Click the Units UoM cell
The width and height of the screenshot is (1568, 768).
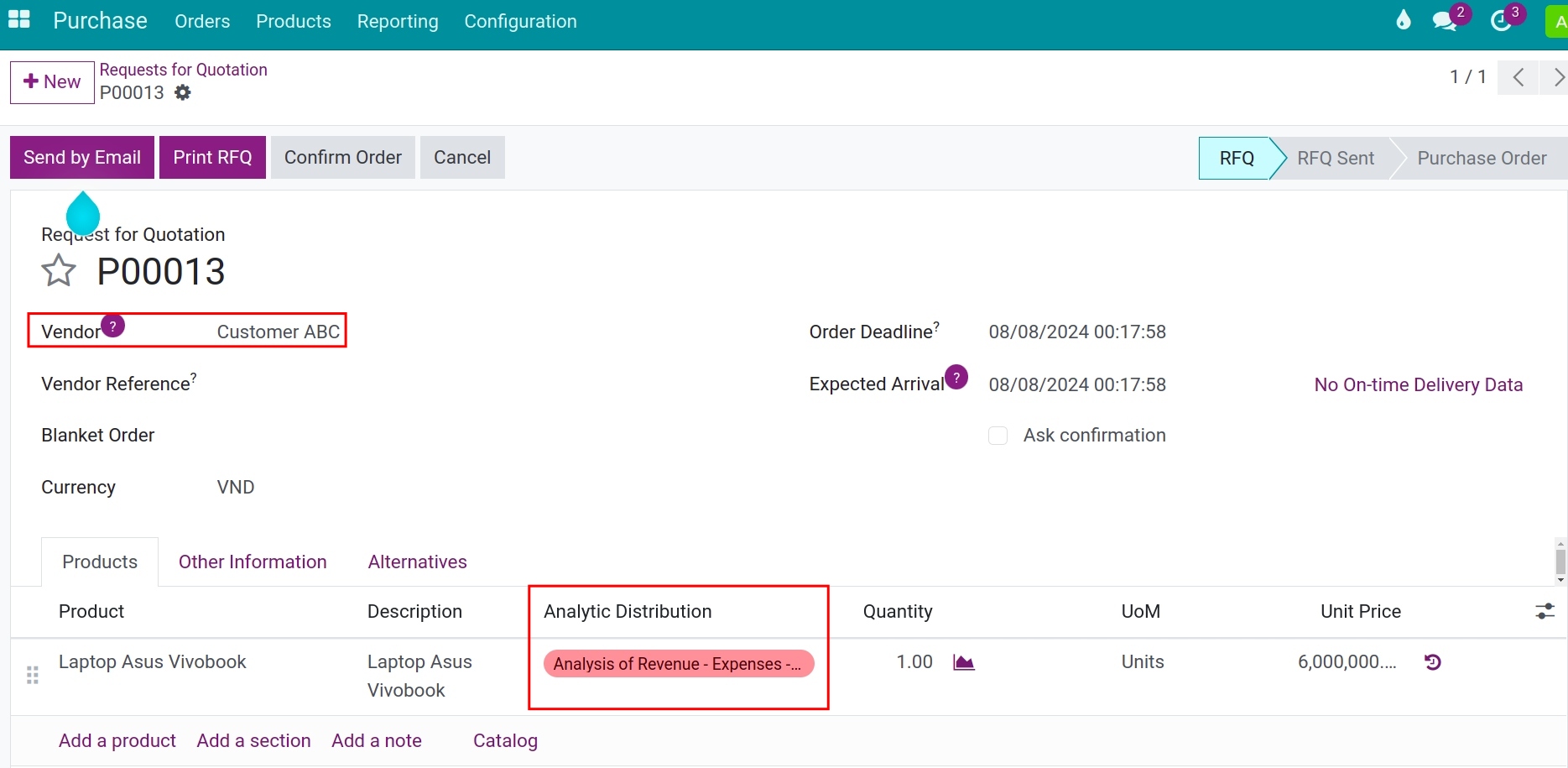[1143, 661]
